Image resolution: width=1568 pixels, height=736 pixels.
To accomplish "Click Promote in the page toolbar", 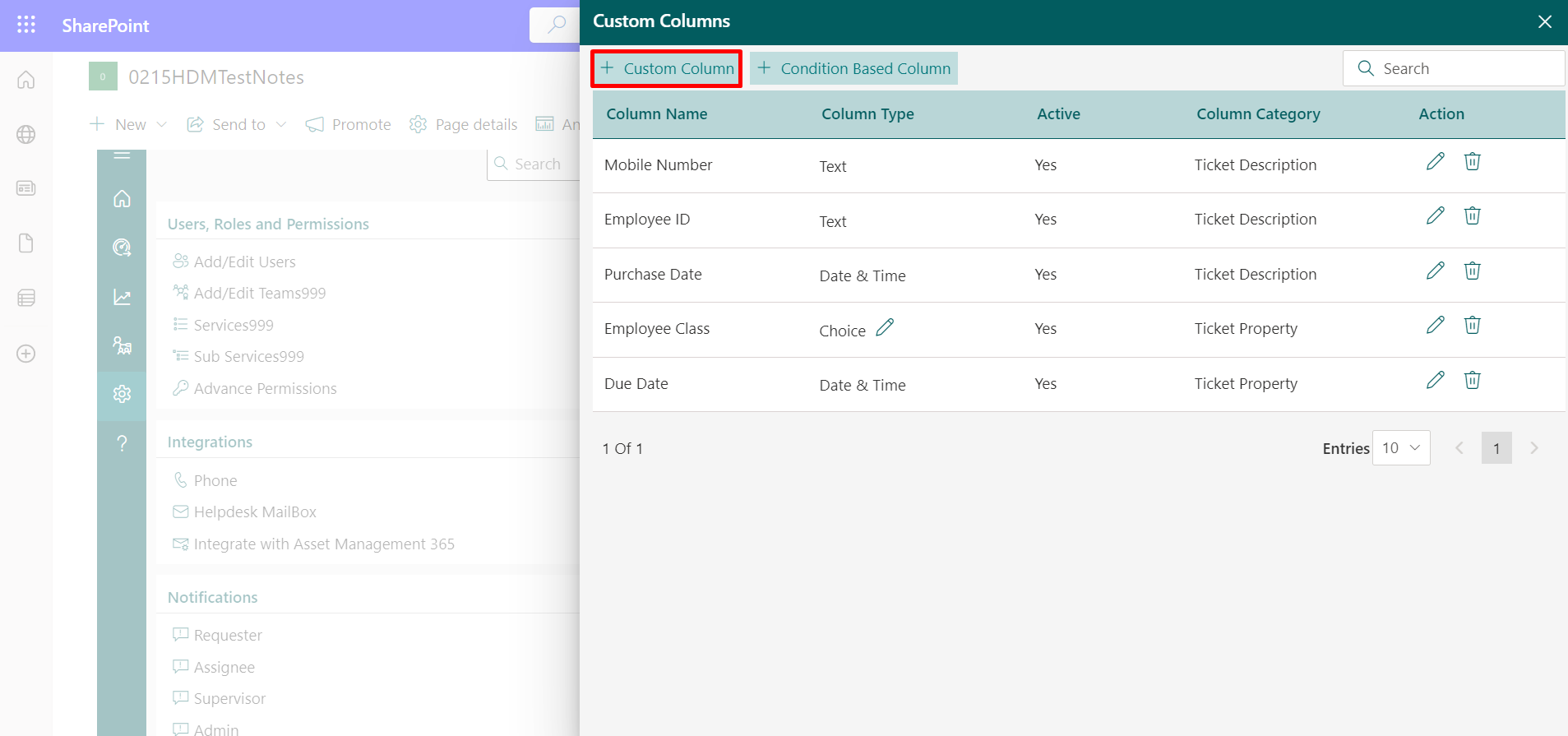I will coord(348,124).
